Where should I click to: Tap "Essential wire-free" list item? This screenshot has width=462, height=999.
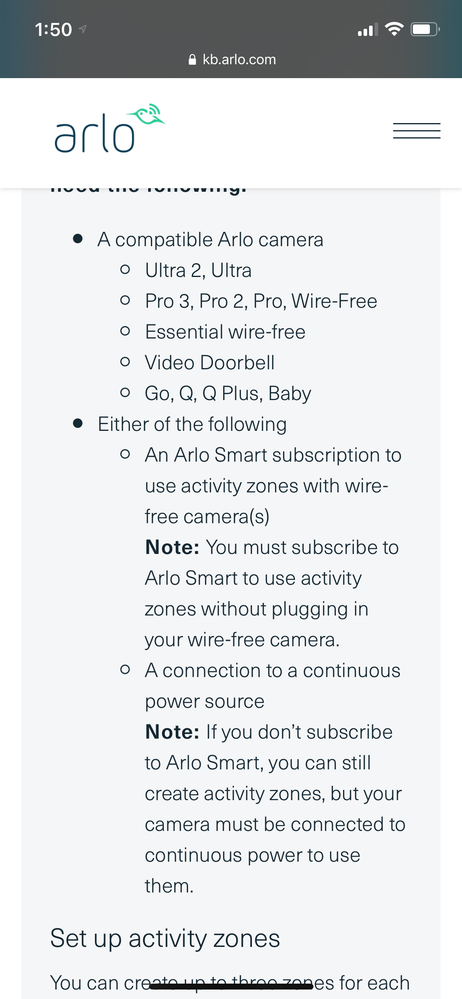coord(225,331)
